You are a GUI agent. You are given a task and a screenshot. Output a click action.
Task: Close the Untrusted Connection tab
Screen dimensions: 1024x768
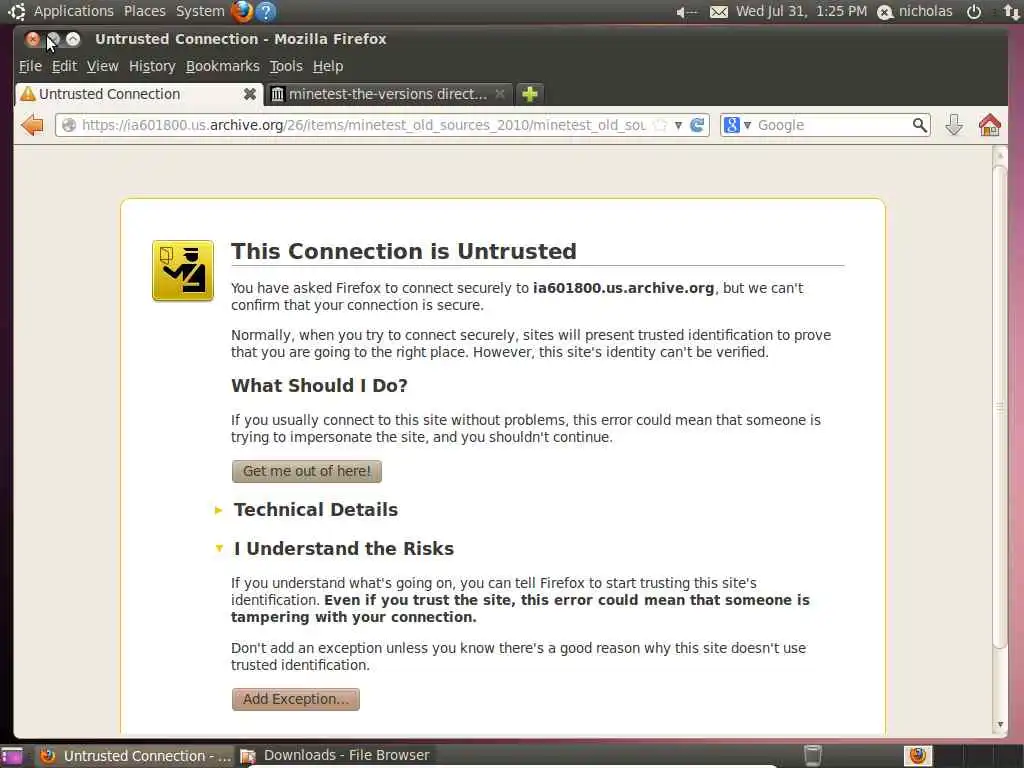(249, 94)
